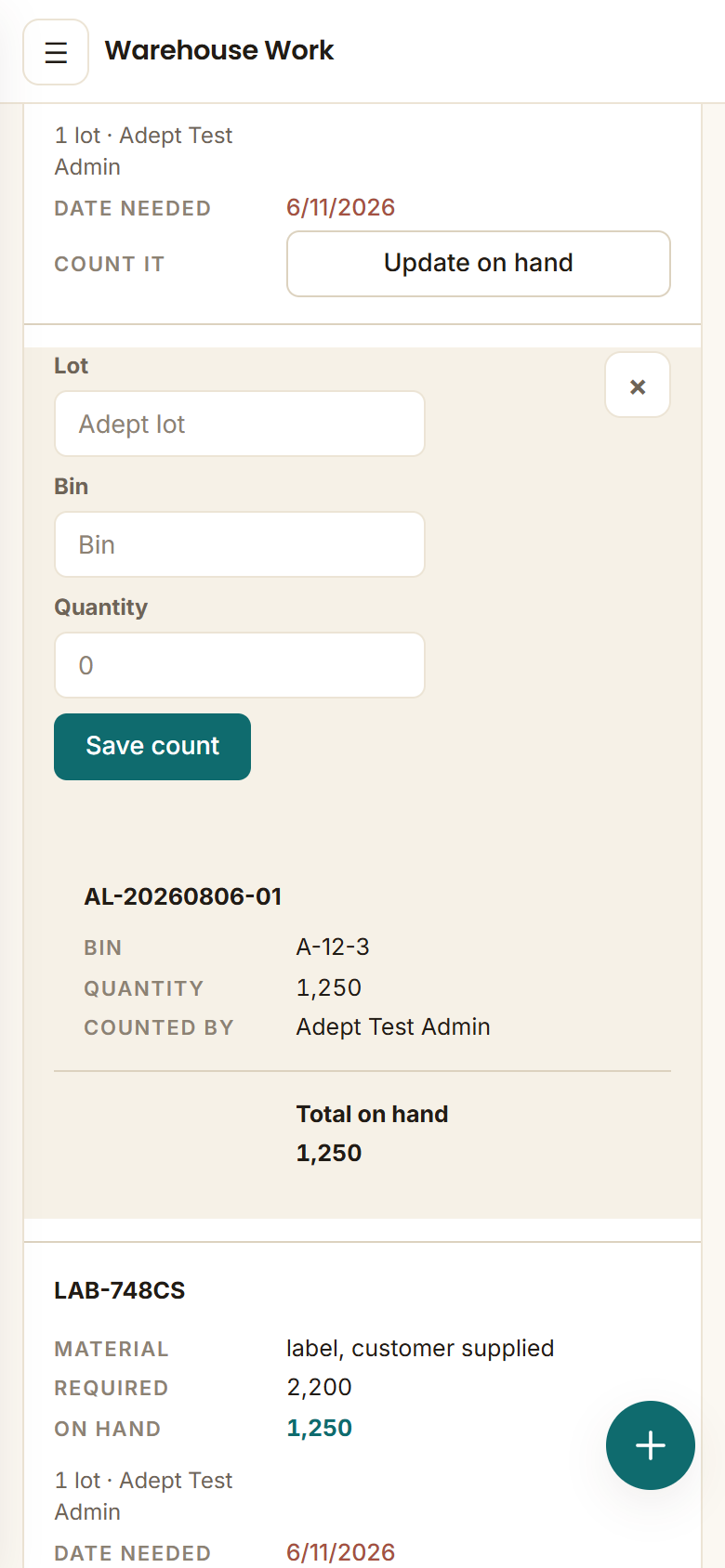Click the bold total 1,250 under Total on hand
This screenshot has width=725, height=1568.
tap(329, 1153)
